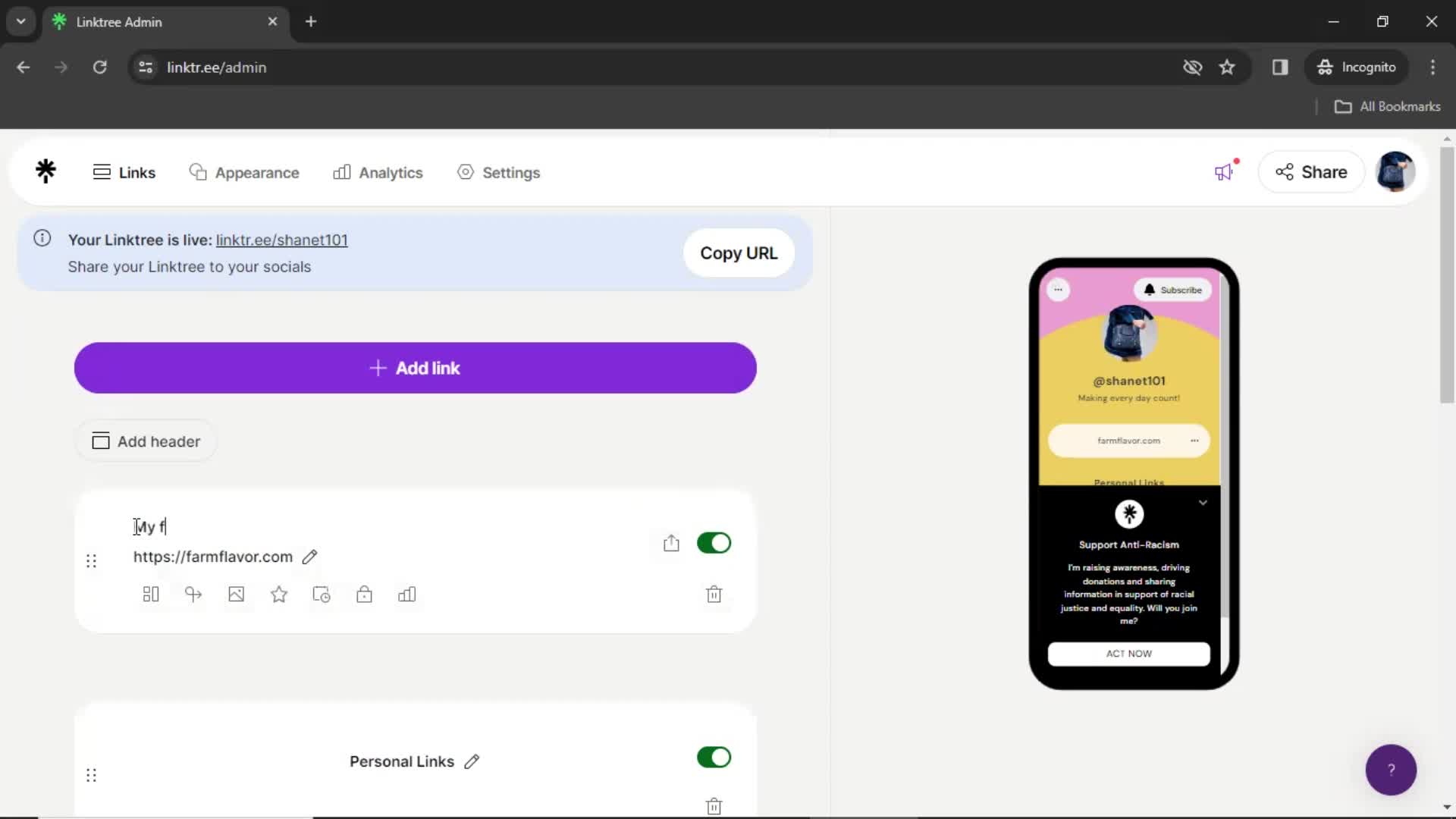Screen dimensions: 1456x819
Task: Open the Personal Links header edit dropdown
Action: click(x=470, y=761)
